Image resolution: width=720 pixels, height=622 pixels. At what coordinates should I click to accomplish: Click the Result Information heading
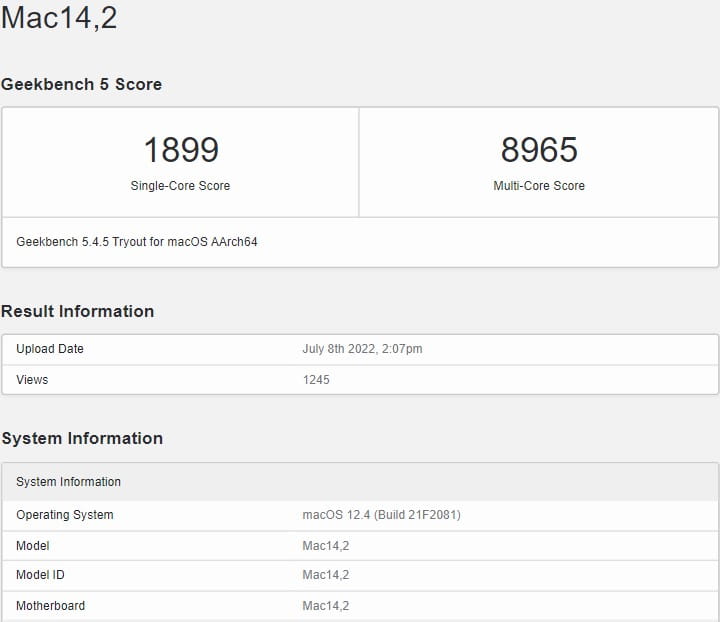coord(78,311)
